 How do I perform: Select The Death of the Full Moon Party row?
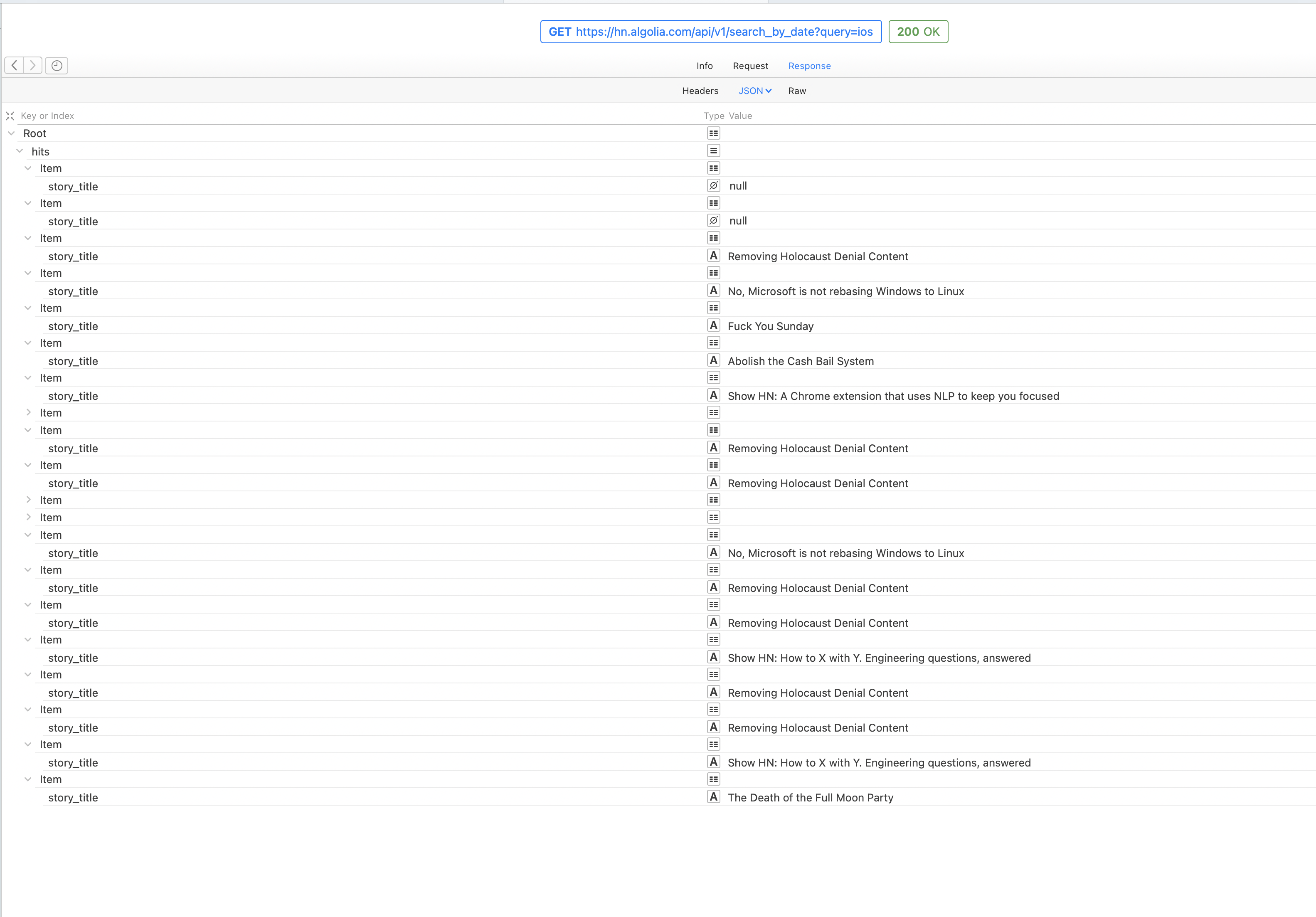tap(810, 797)
